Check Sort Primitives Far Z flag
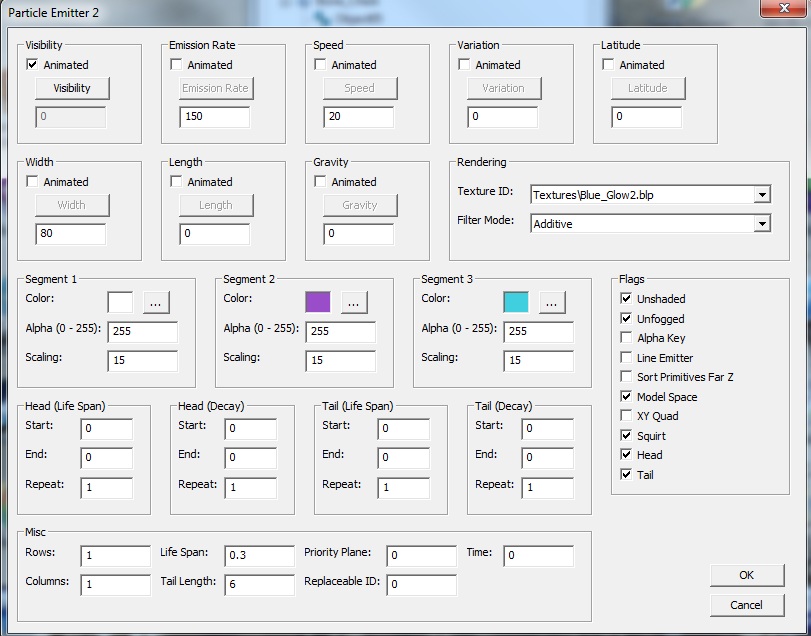This screenshot has height=636, width=811. click(x=626, y=376)
